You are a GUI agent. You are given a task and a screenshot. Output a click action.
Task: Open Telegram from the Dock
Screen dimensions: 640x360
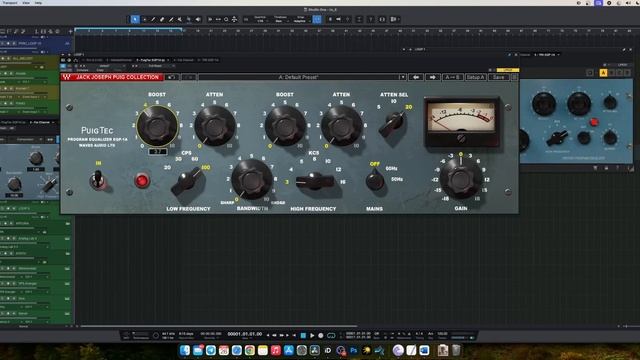[211, 350]
